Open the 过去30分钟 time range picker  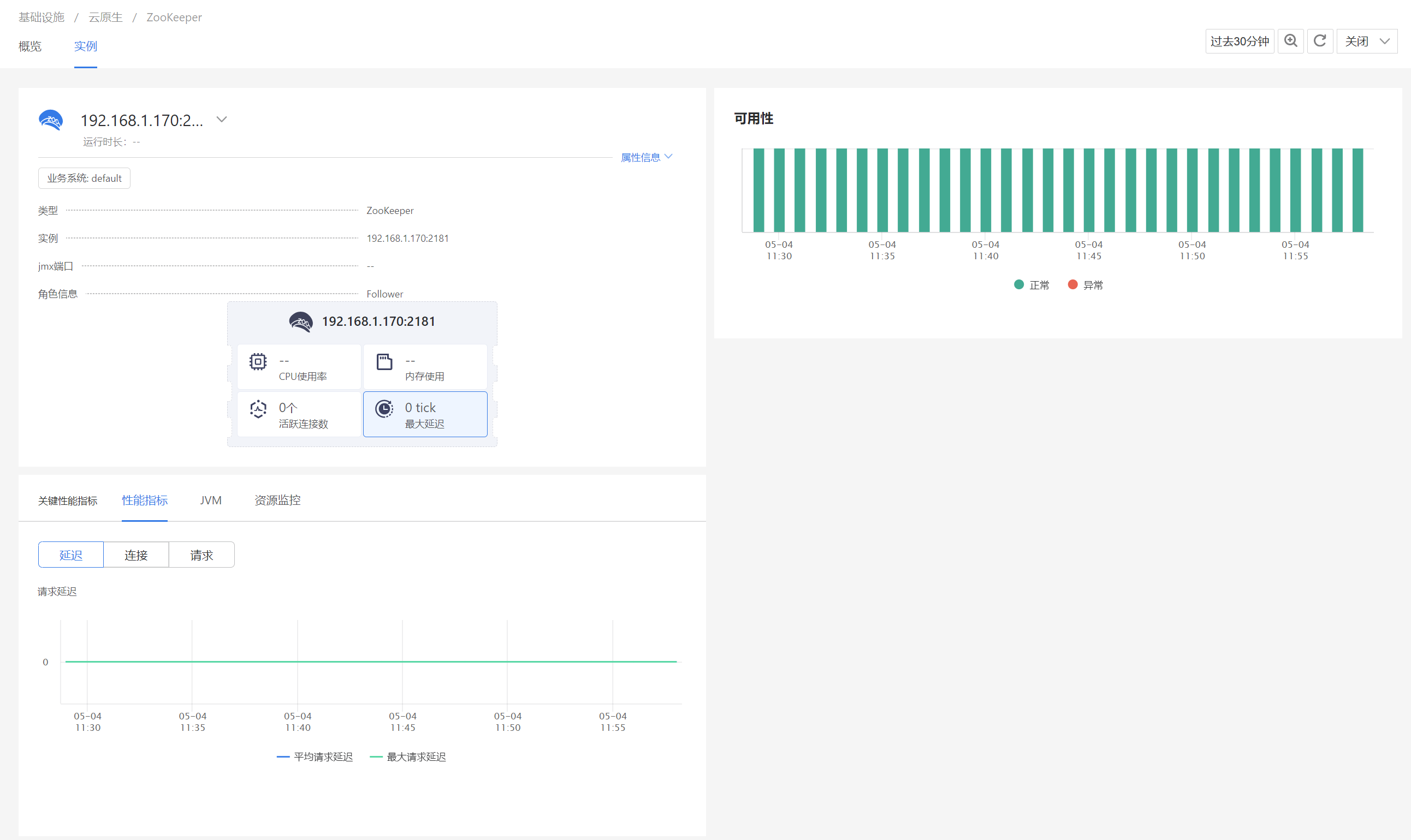pyautogui.click(x=1240, y=41)
